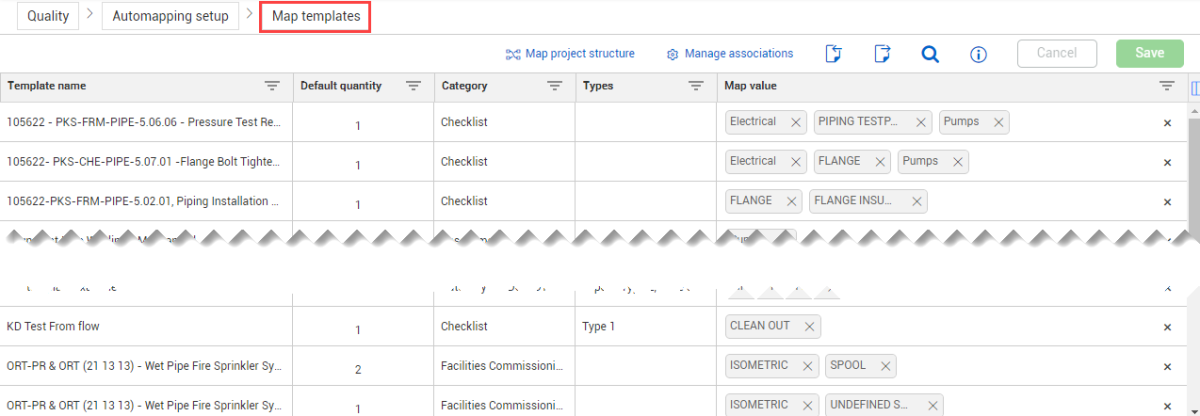The width and height of the screenshot is (1200, 416).
Task: Delete the KD Test From flow row
Action: pyautogui.click(x=1167, y=327)
